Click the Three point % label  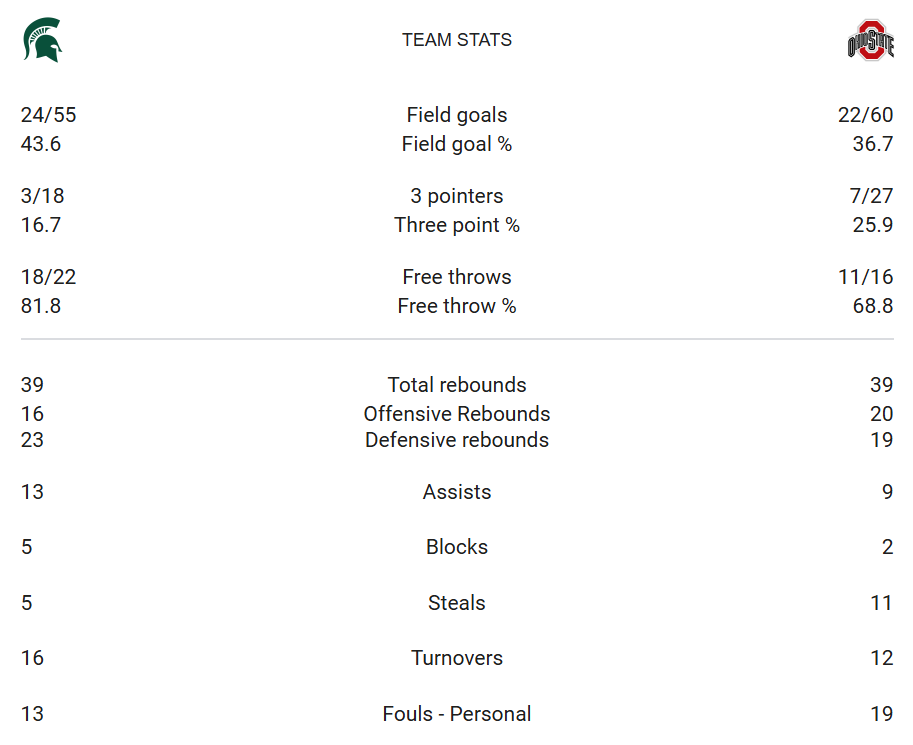coord(456,225)
